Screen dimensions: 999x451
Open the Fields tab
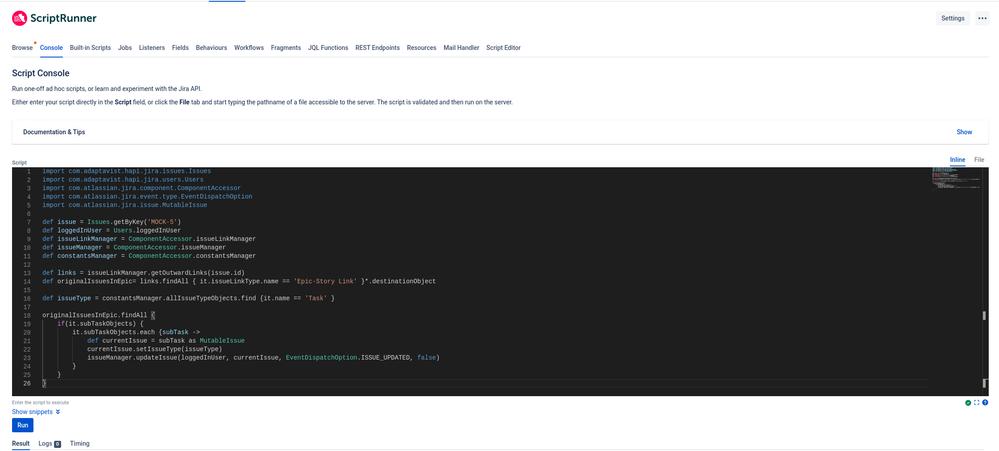(x=180, y=48)
